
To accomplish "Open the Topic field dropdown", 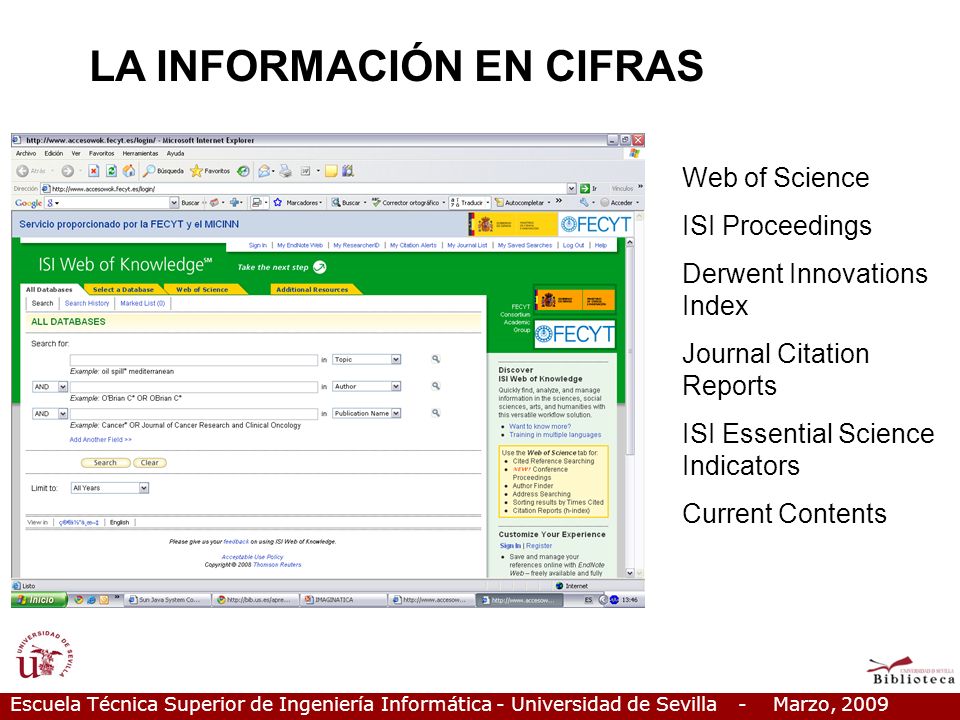I will point(396,359).
